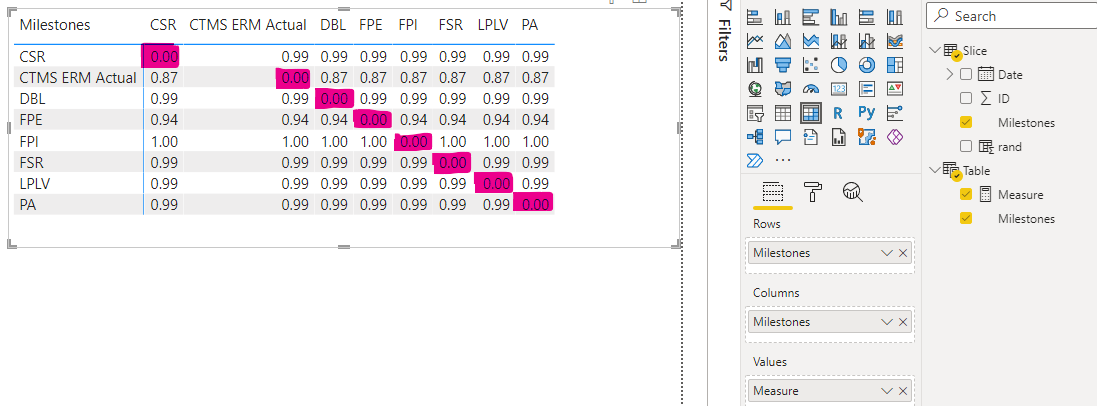
Task: Uncheck Milestones under the Slice table
Action: tap(966, 122)
